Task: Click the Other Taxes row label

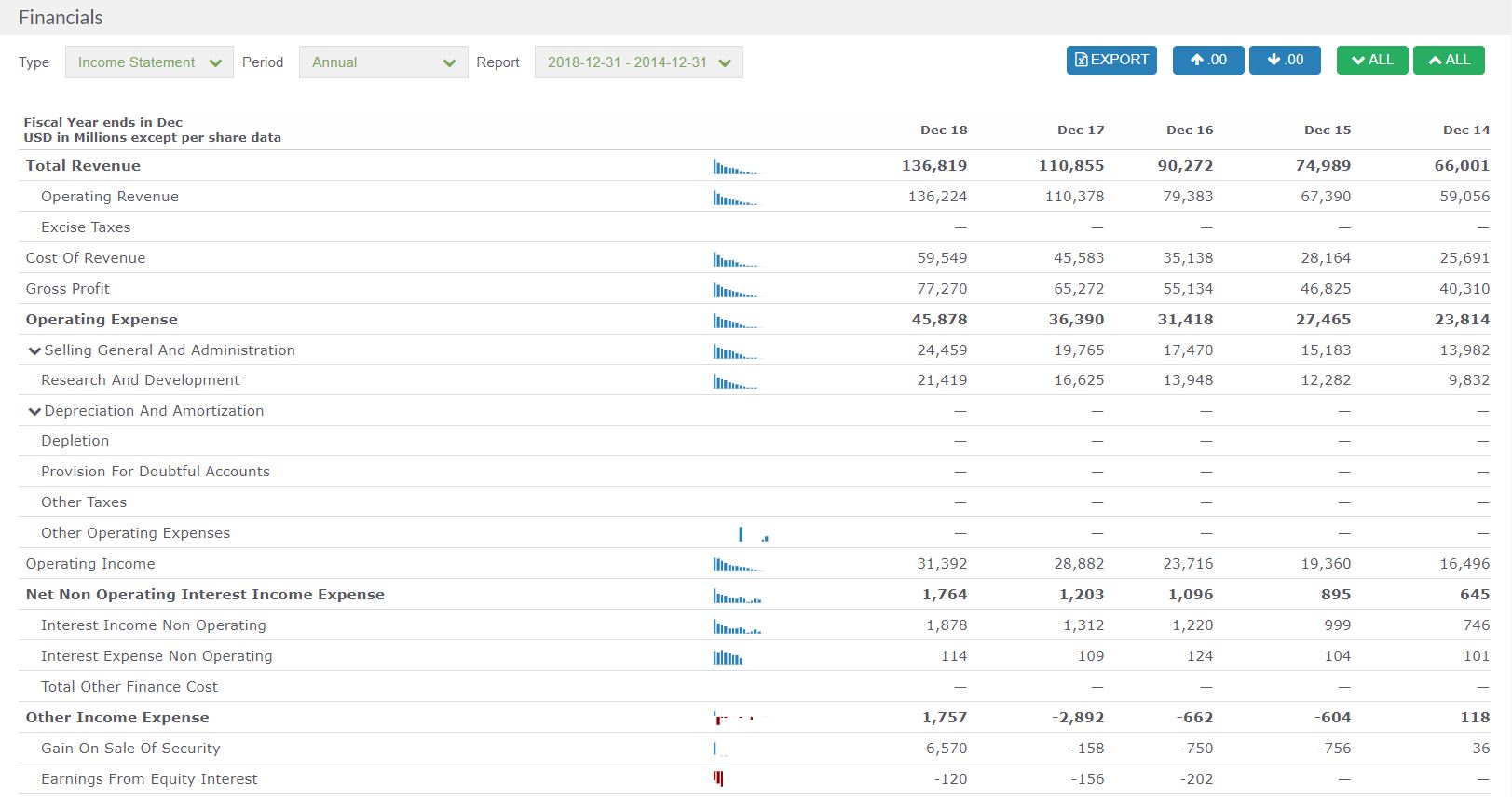Action: pos(84,502)
